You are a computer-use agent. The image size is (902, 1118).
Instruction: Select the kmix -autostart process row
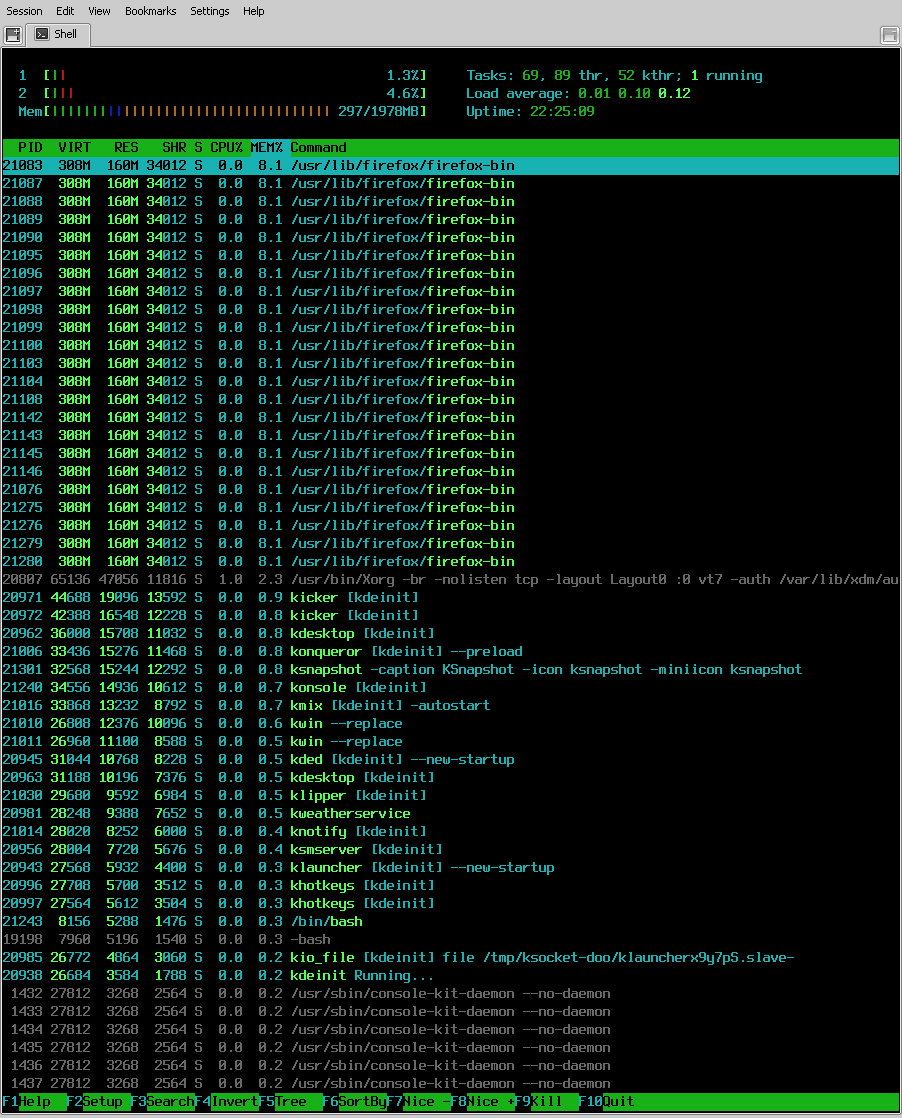point(451,706)
